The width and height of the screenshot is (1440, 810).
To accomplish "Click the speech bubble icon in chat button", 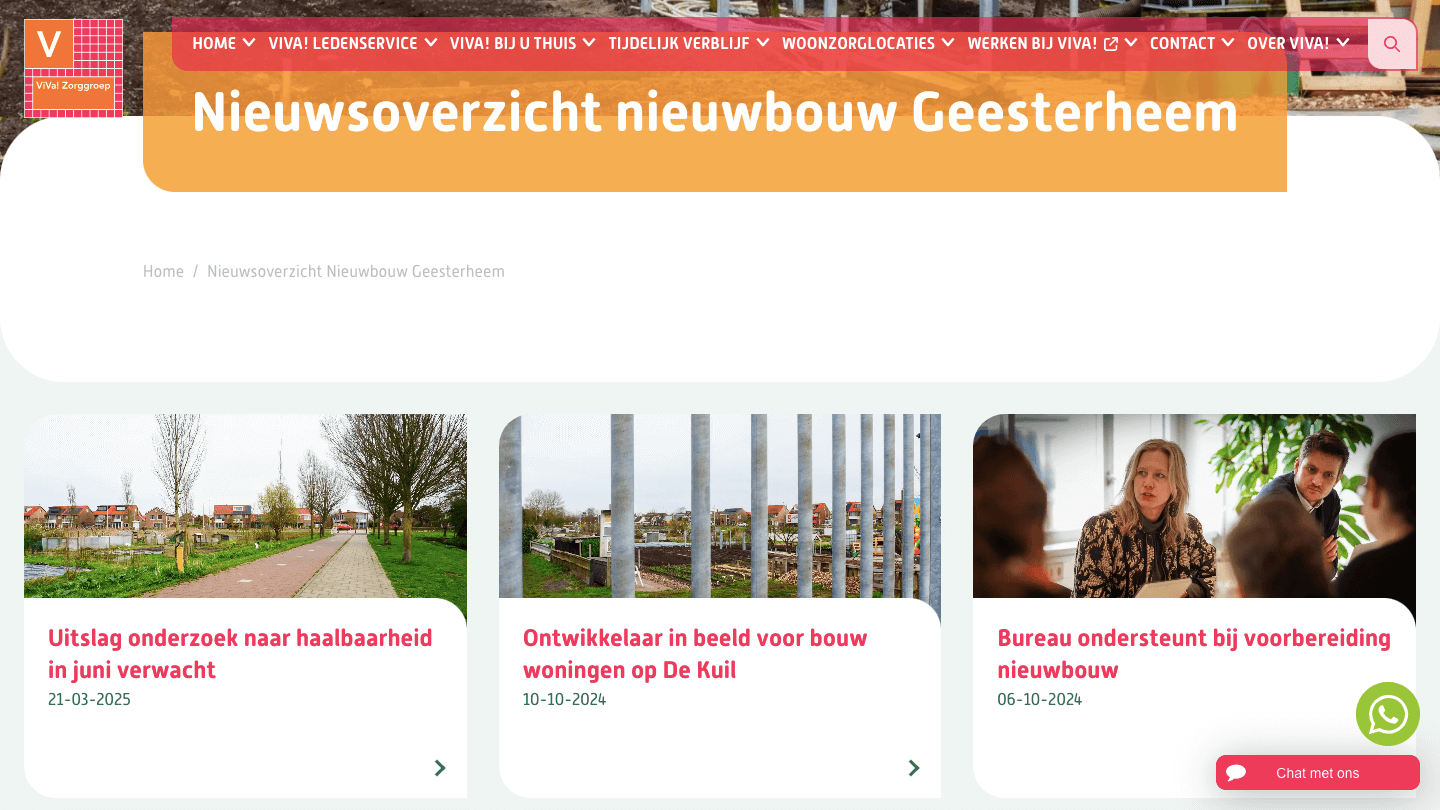I will [1236, 773].
